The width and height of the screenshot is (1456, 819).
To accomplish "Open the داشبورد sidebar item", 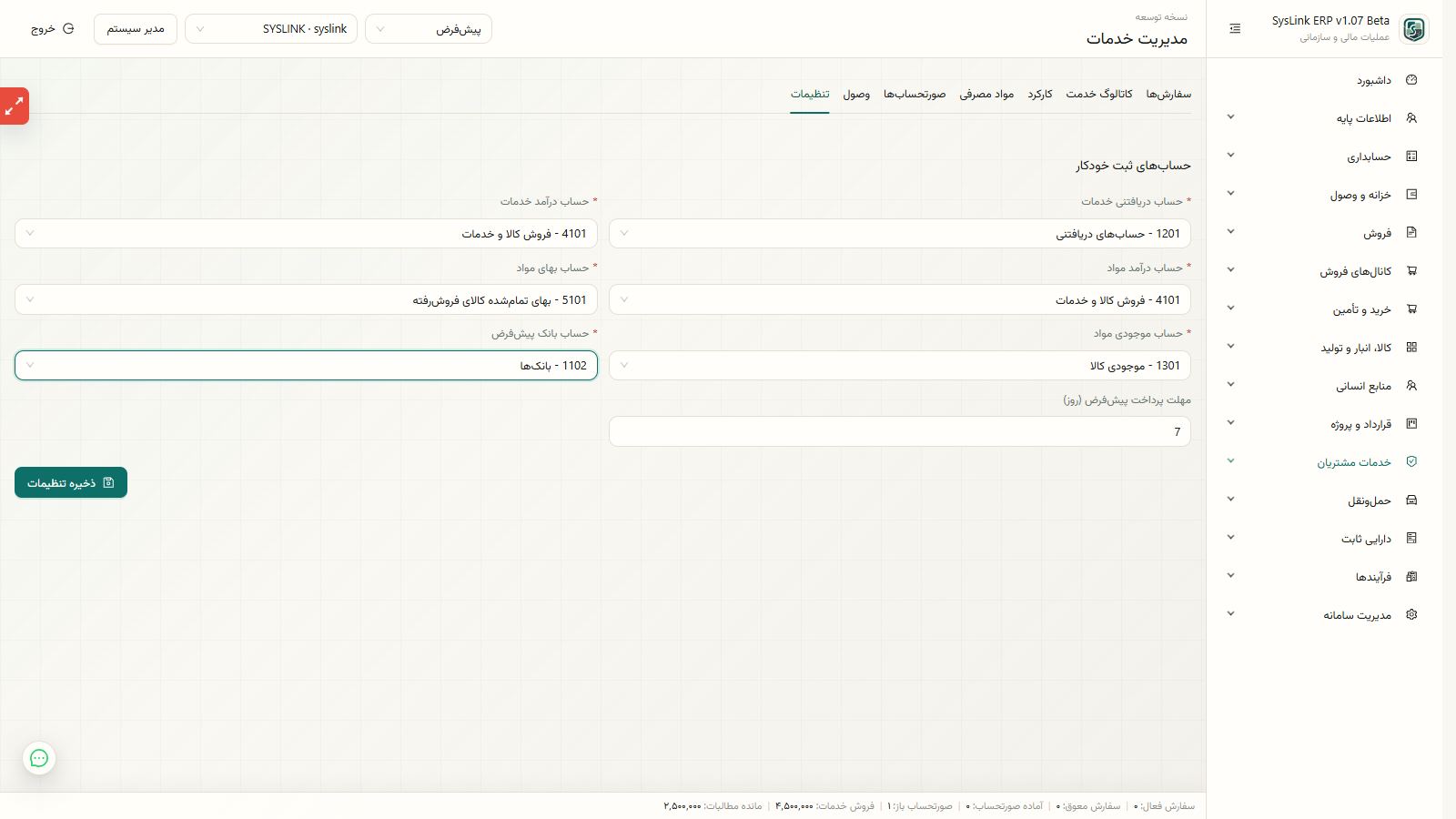I will pos(1324,80).
